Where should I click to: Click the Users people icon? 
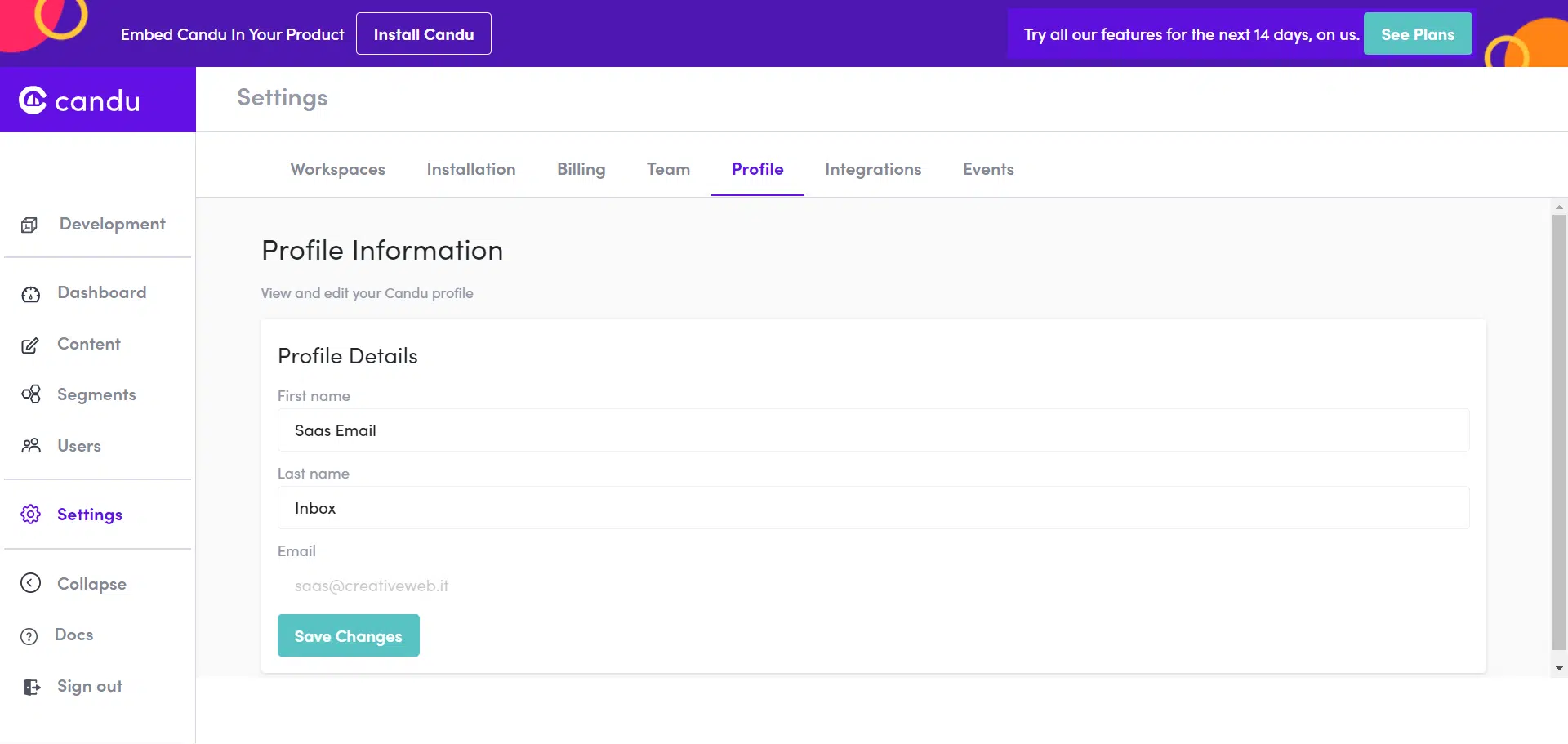click(31, 446)
